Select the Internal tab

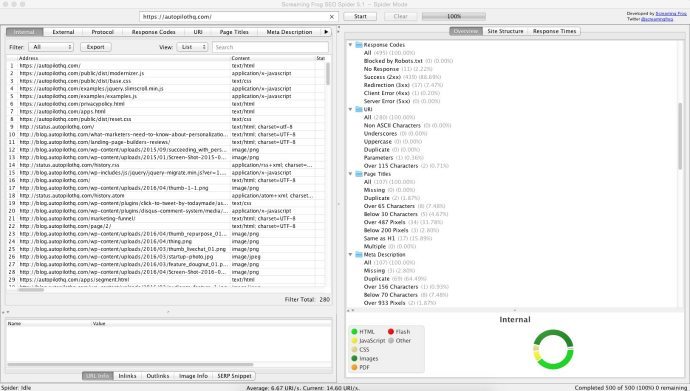click(25, 32)
